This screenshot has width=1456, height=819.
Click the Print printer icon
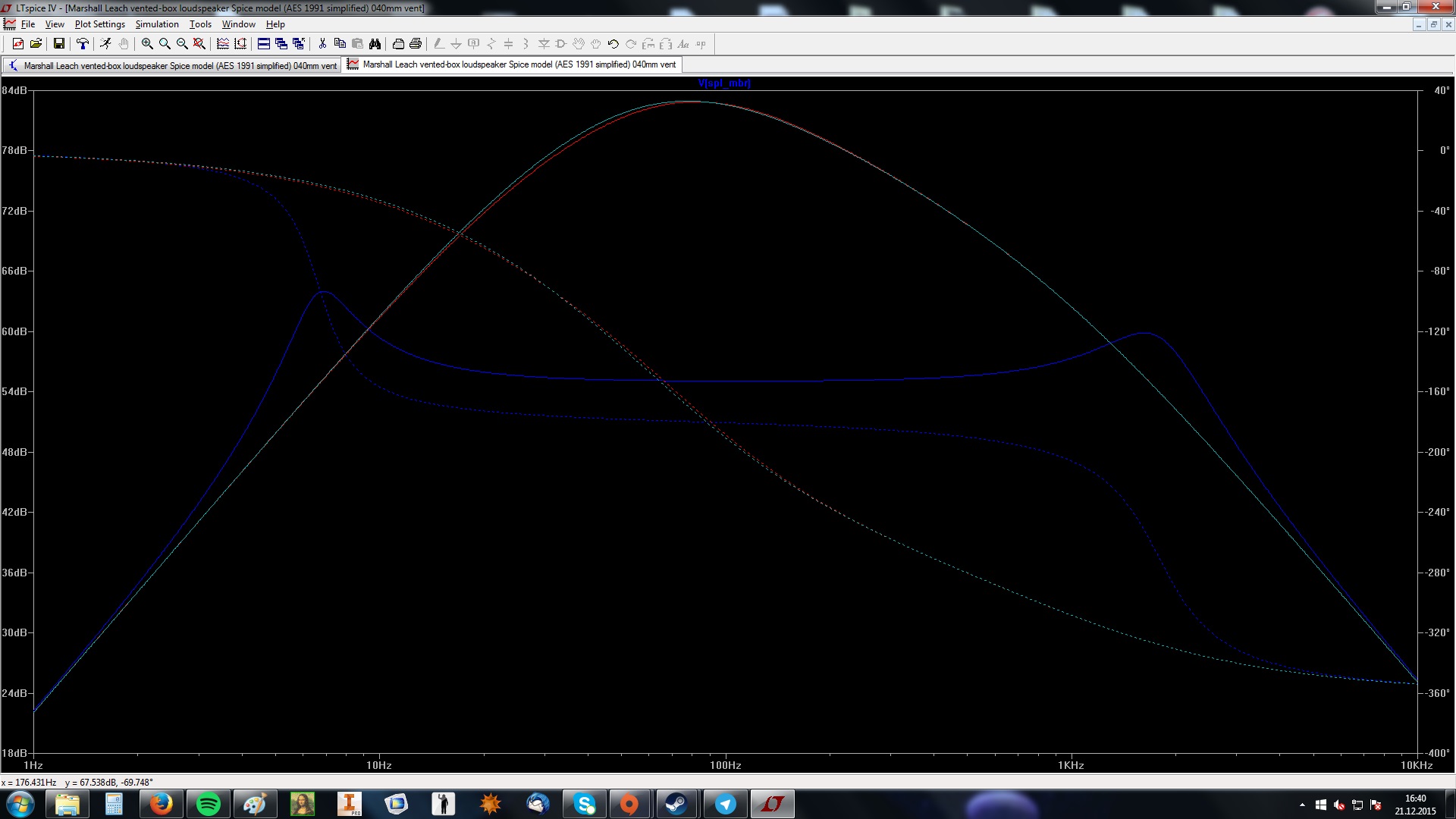click(x=415, y=44)
